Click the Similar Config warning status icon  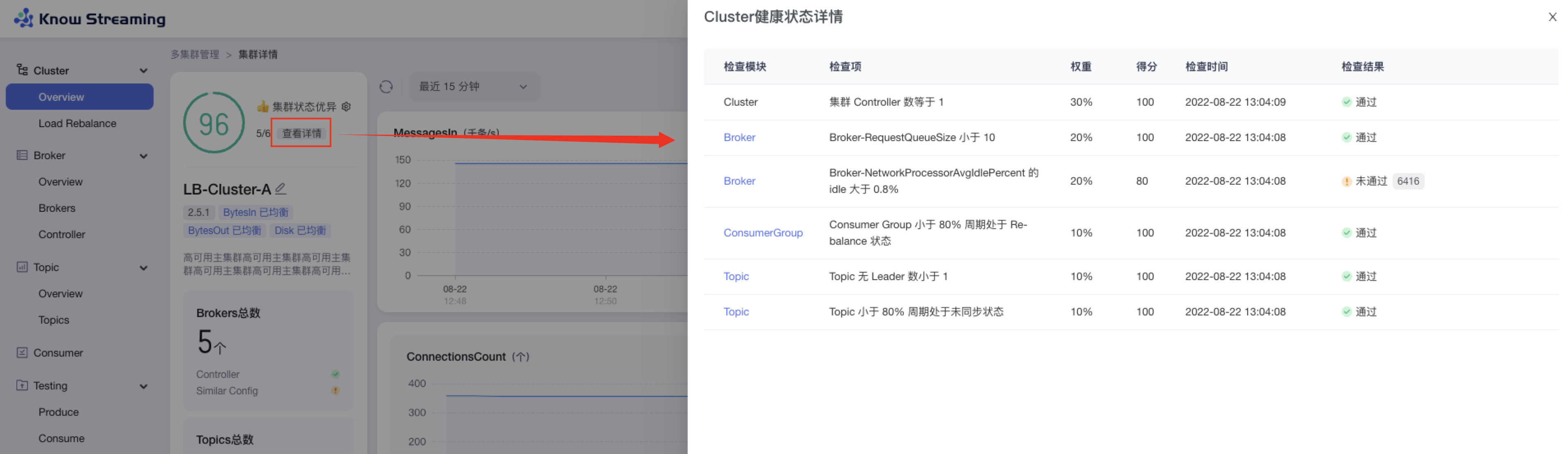click(335, 391)
